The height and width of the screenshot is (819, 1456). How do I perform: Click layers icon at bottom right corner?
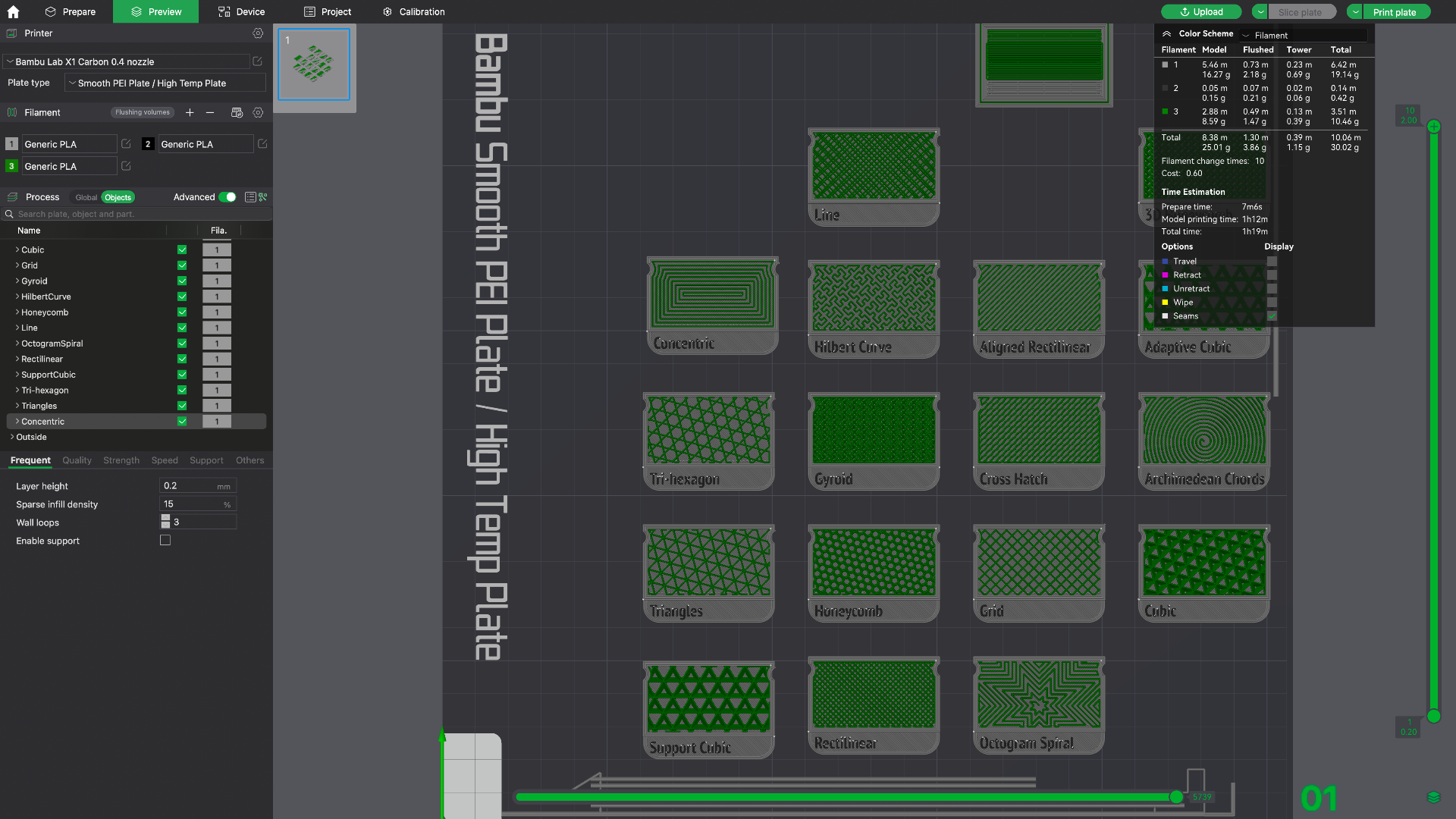point(1433,797)
